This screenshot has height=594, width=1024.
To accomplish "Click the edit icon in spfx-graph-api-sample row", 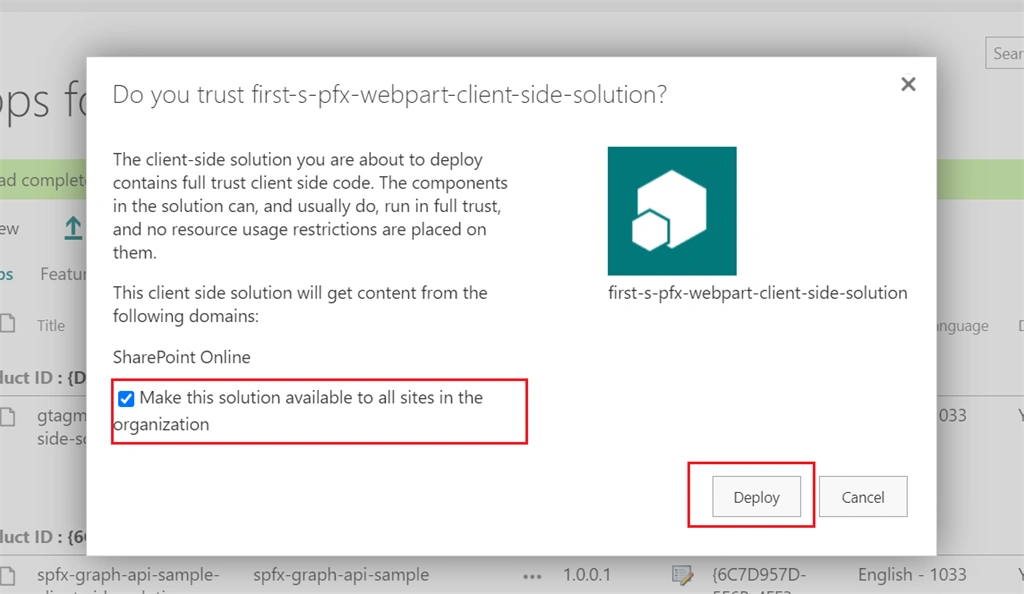I will 682,575.
